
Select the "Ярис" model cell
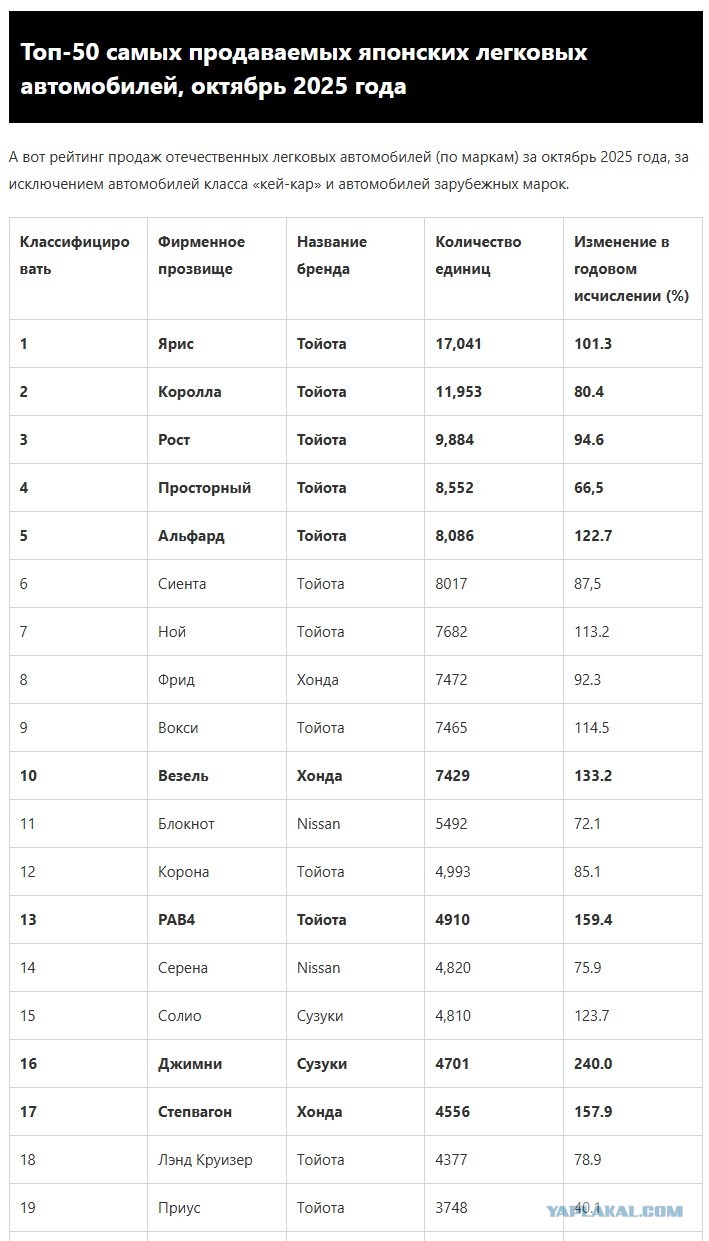(176, 344)
